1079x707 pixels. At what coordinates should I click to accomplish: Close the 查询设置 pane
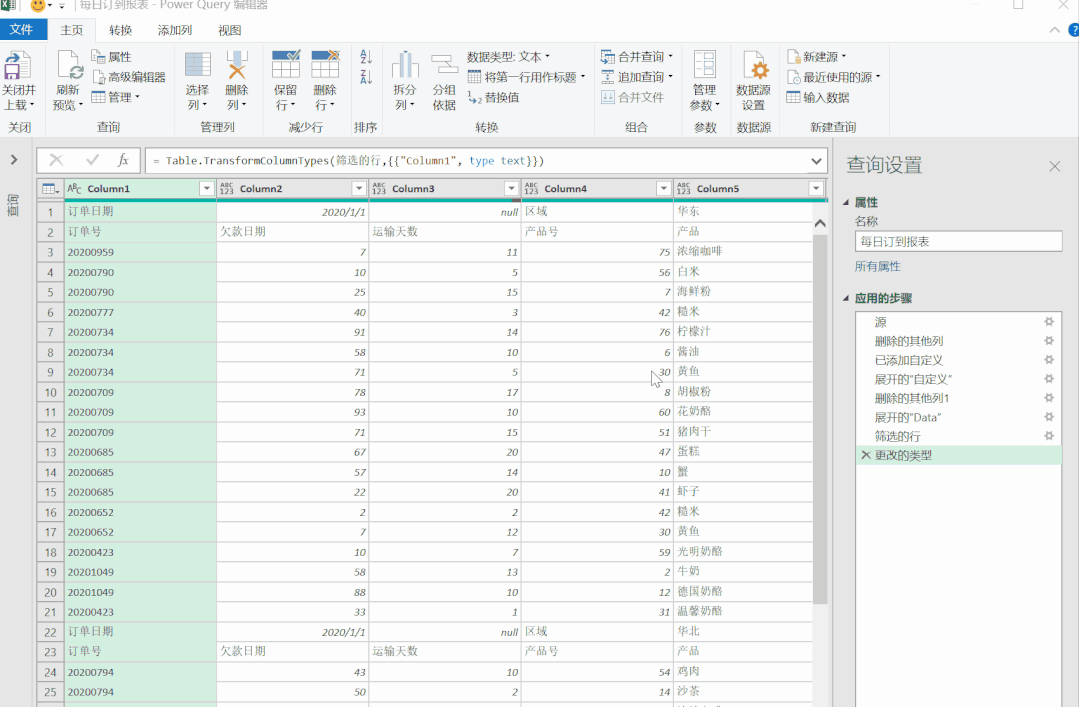point(1055,166)
